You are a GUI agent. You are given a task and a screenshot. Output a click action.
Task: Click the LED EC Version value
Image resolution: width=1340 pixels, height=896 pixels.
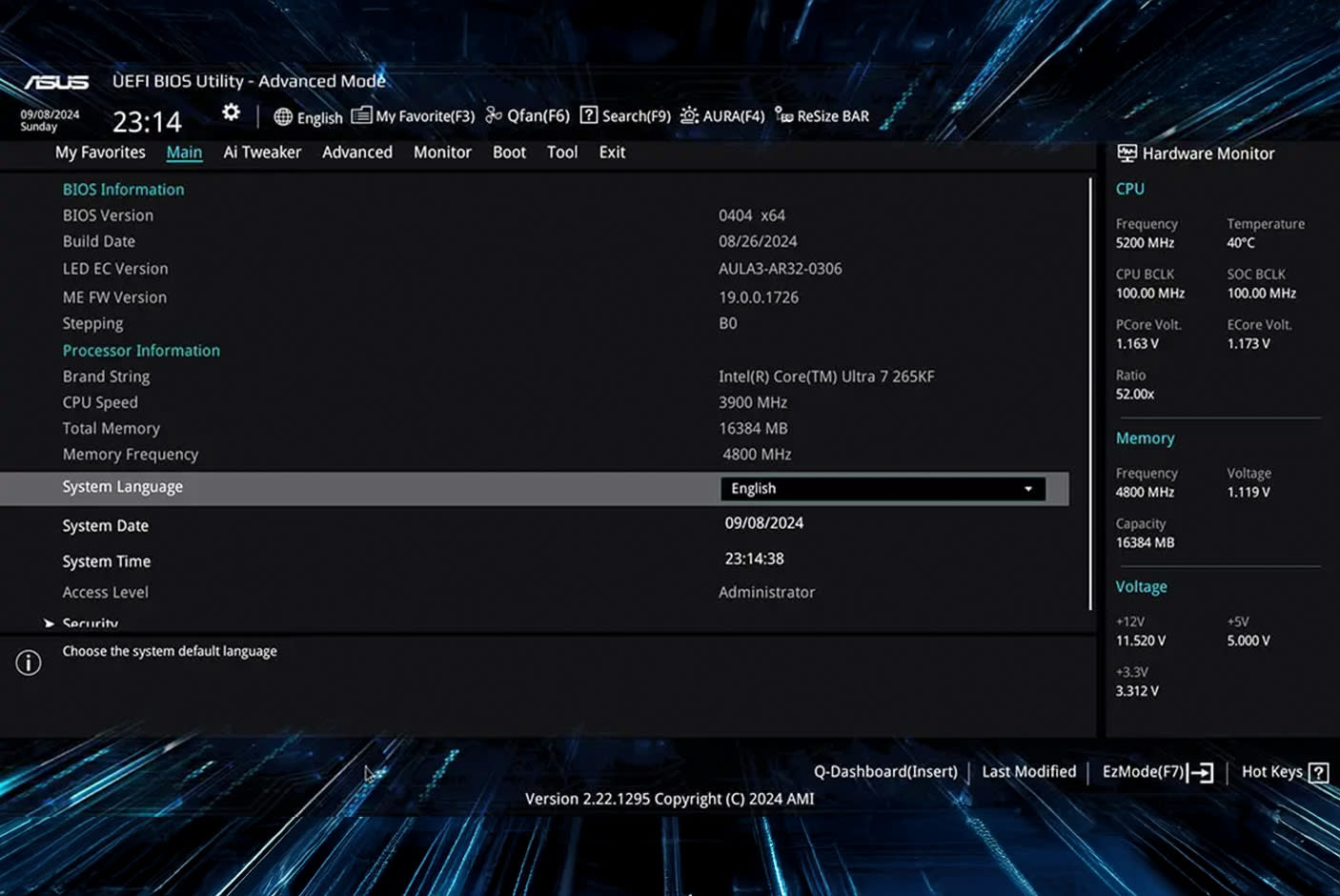click(x=781, y=269)
